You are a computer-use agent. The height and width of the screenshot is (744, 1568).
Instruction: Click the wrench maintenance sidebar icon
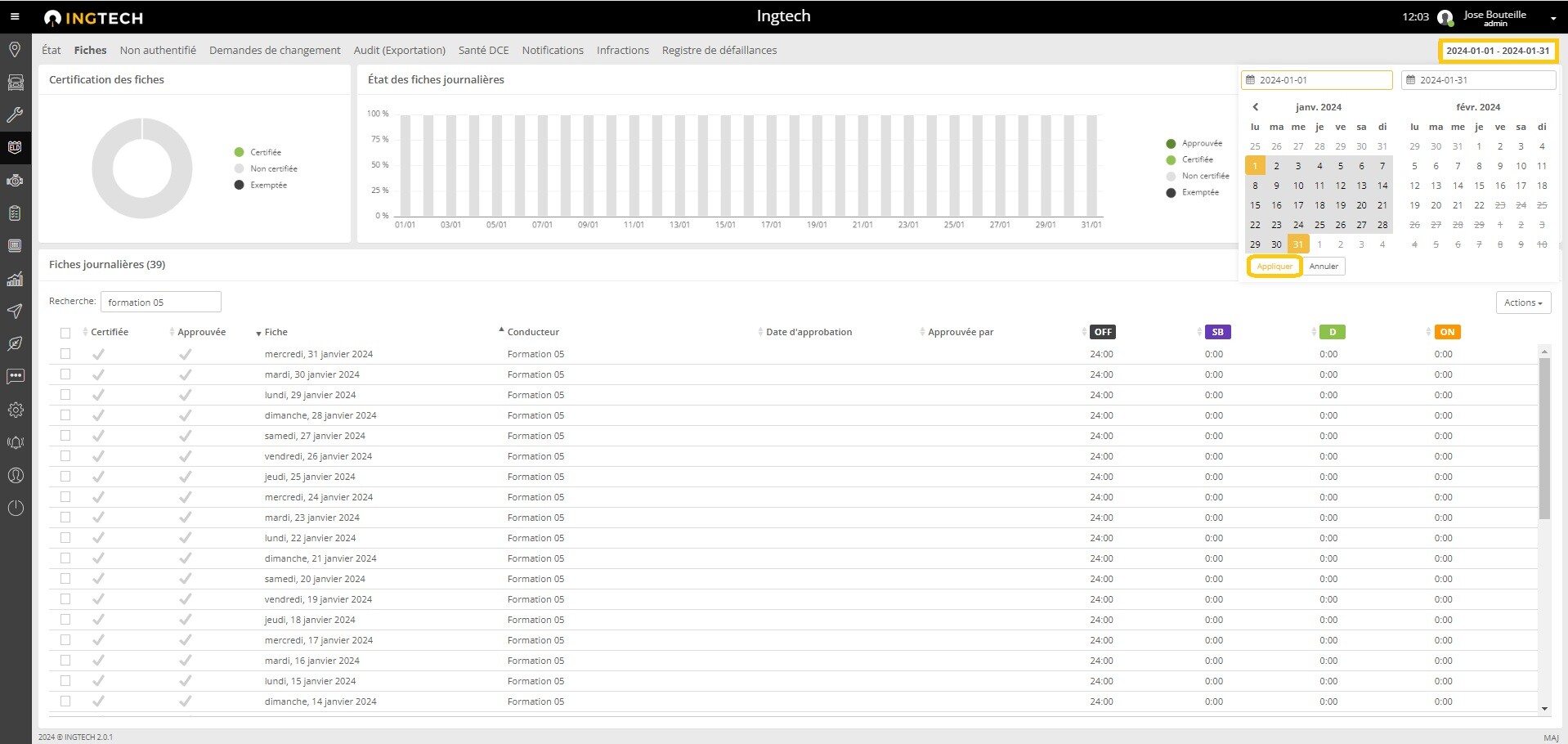(x=15, y=115)
